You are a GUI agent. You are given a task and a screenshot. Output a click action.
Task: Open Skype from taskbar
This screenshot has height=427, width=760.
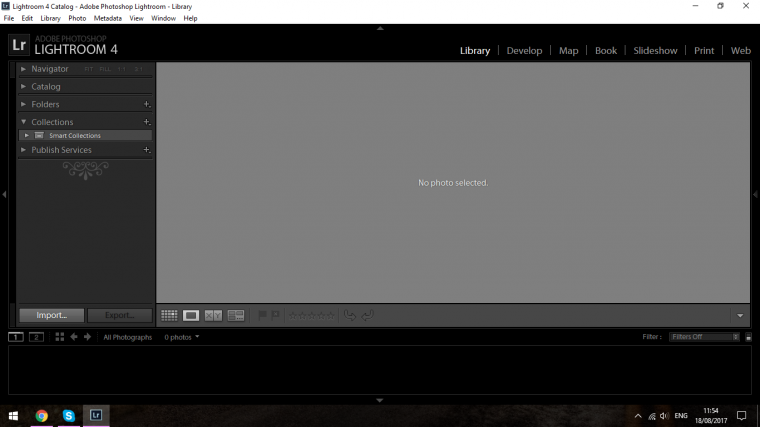[69, 416]
